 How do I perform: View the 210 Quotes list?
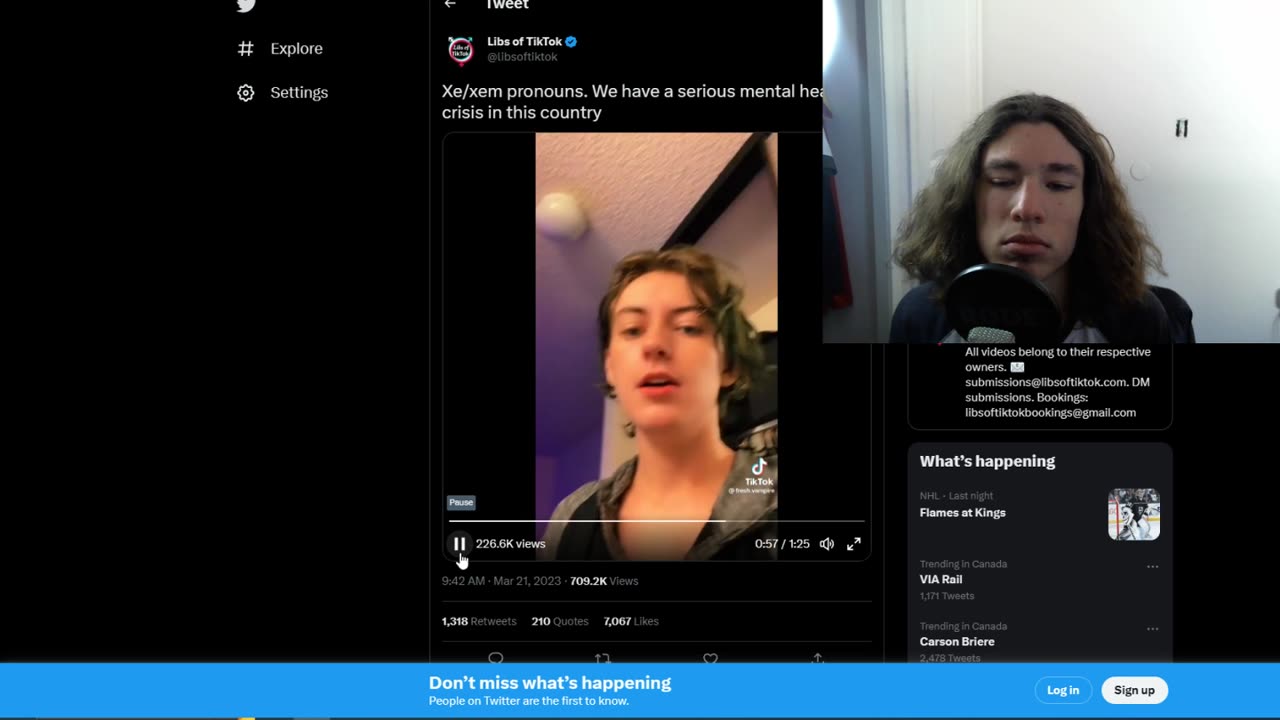point(560,621)
